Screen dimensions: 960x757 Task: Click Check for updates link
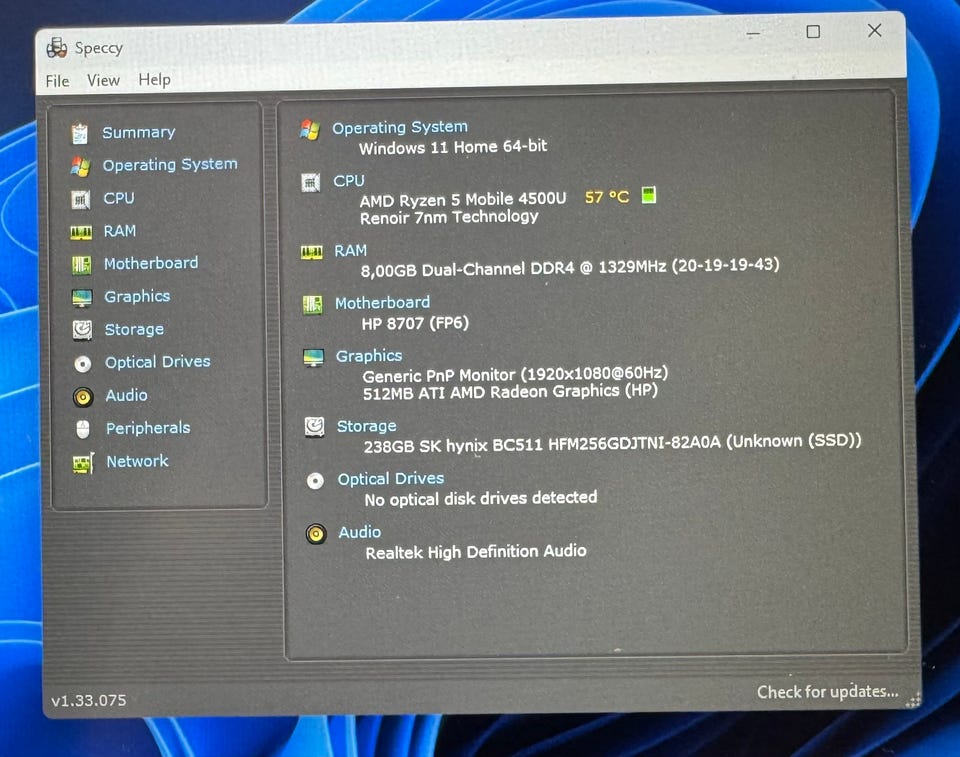coord(828,691)
